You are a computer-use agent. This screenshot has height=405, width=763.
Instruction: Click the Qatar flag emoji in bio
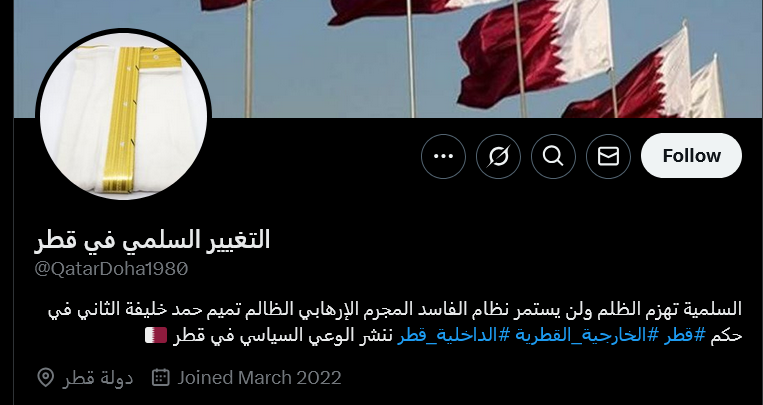(x=156, y=335)
